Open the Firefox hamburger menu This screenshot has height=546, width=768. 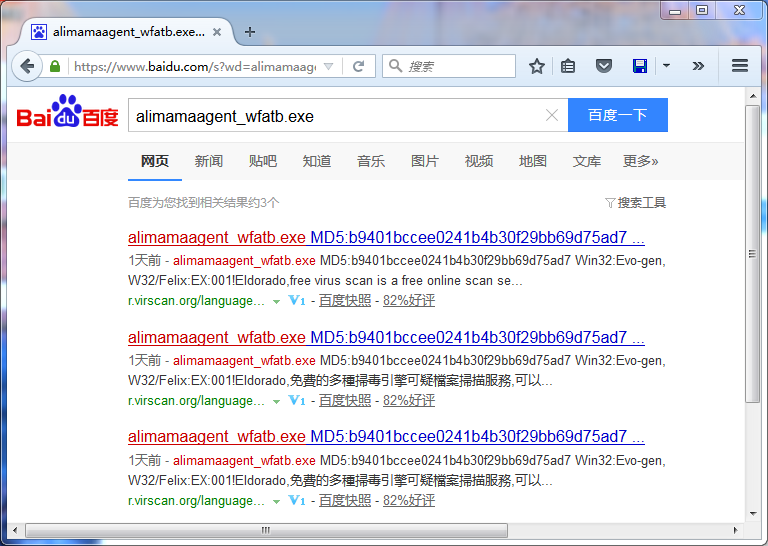pos(740,66)
